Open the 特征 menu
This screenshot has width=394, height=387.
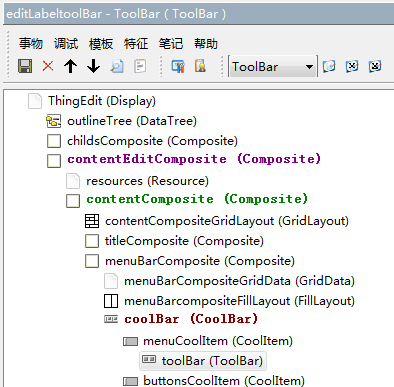point(136,44)
